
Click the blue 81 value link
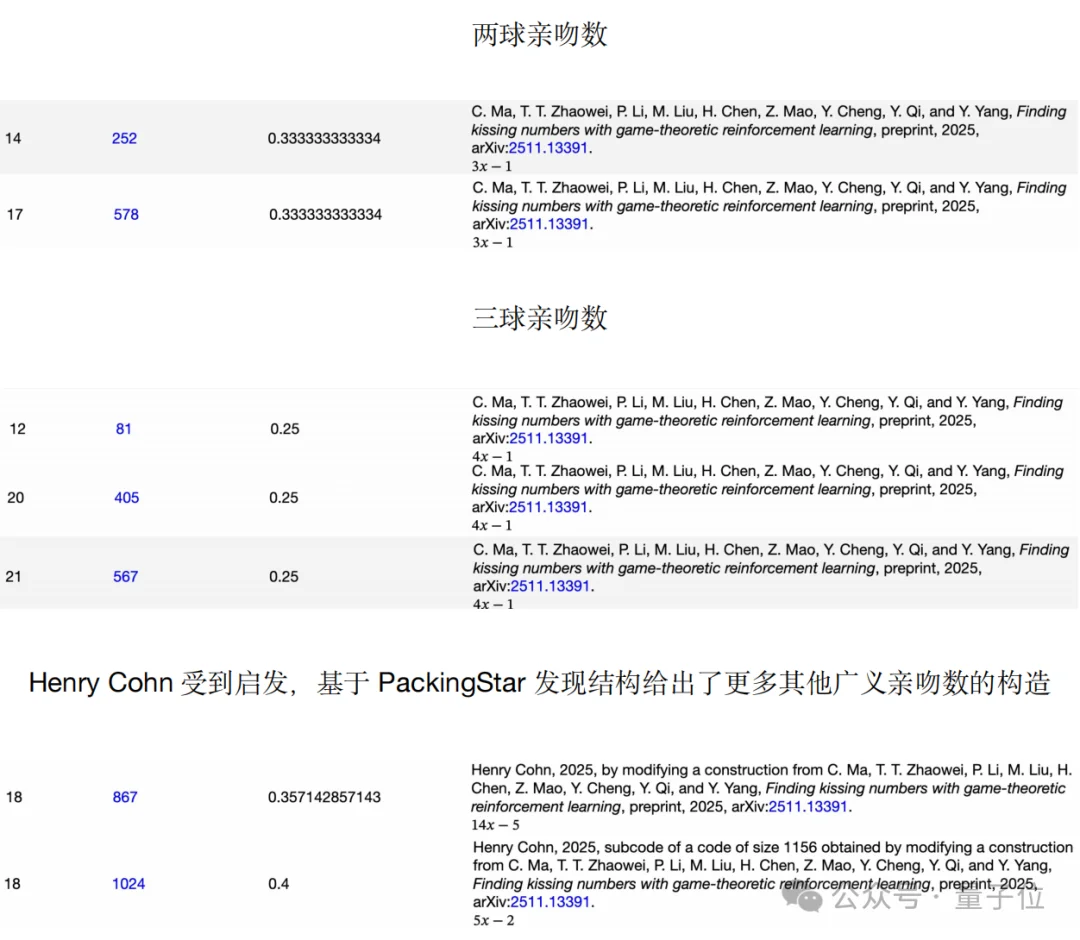(x=123, y=429)
